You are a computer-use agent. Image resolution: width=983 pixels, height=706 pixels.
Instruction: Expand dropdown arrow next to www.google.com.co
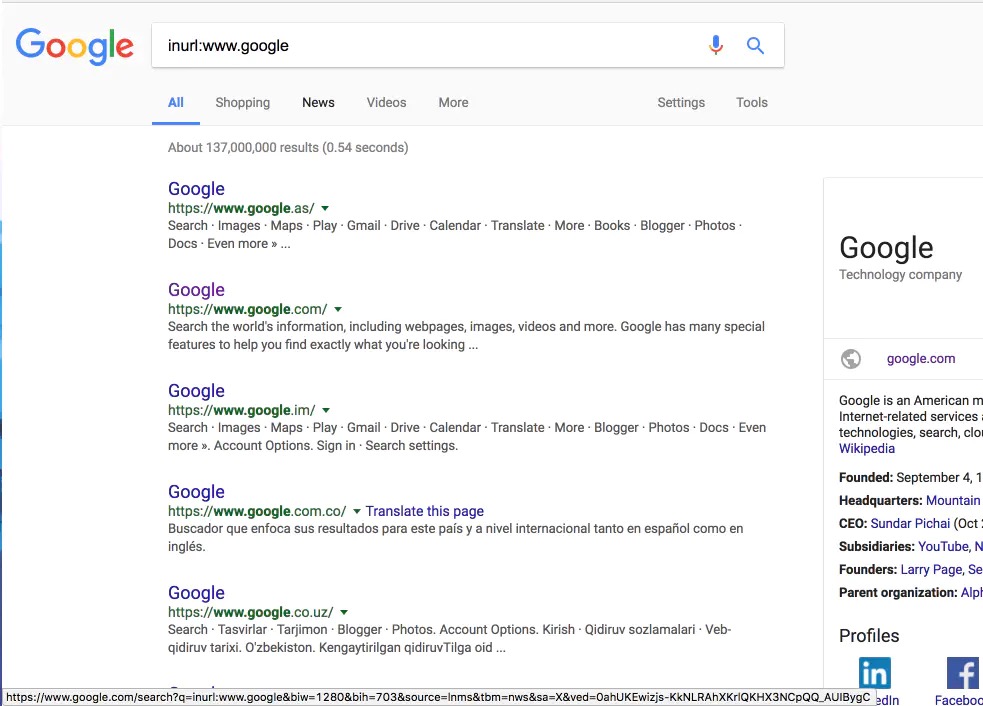[357, 511]
